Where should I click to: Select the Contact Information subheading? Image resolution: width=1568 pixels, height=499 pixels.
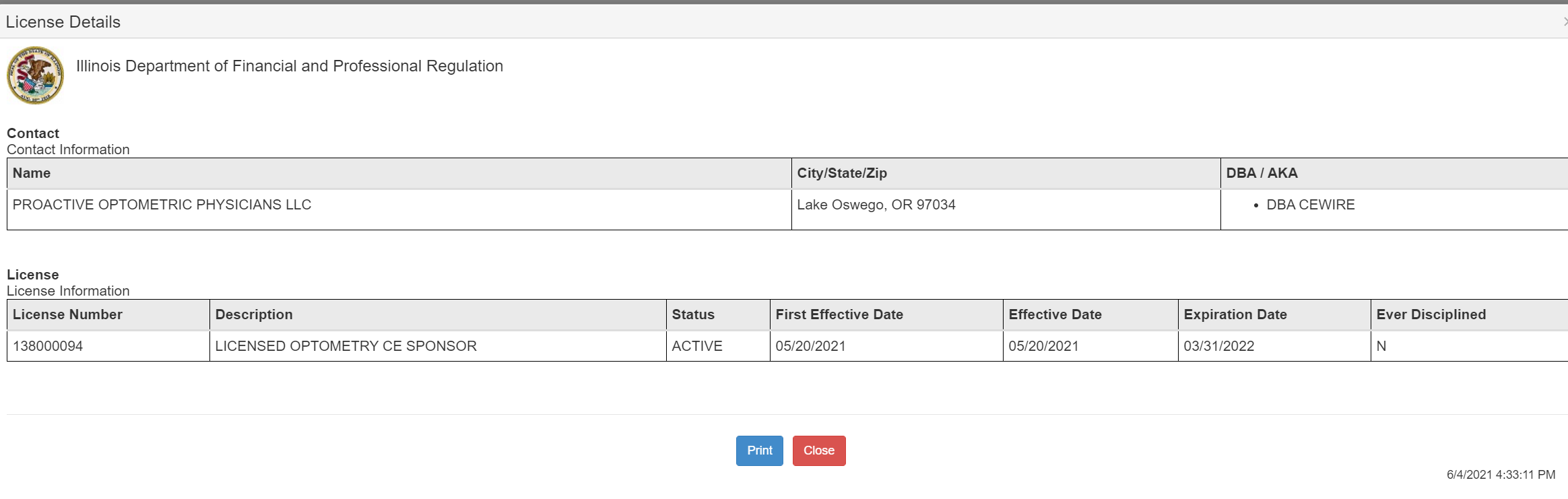[x=68, y=149]
